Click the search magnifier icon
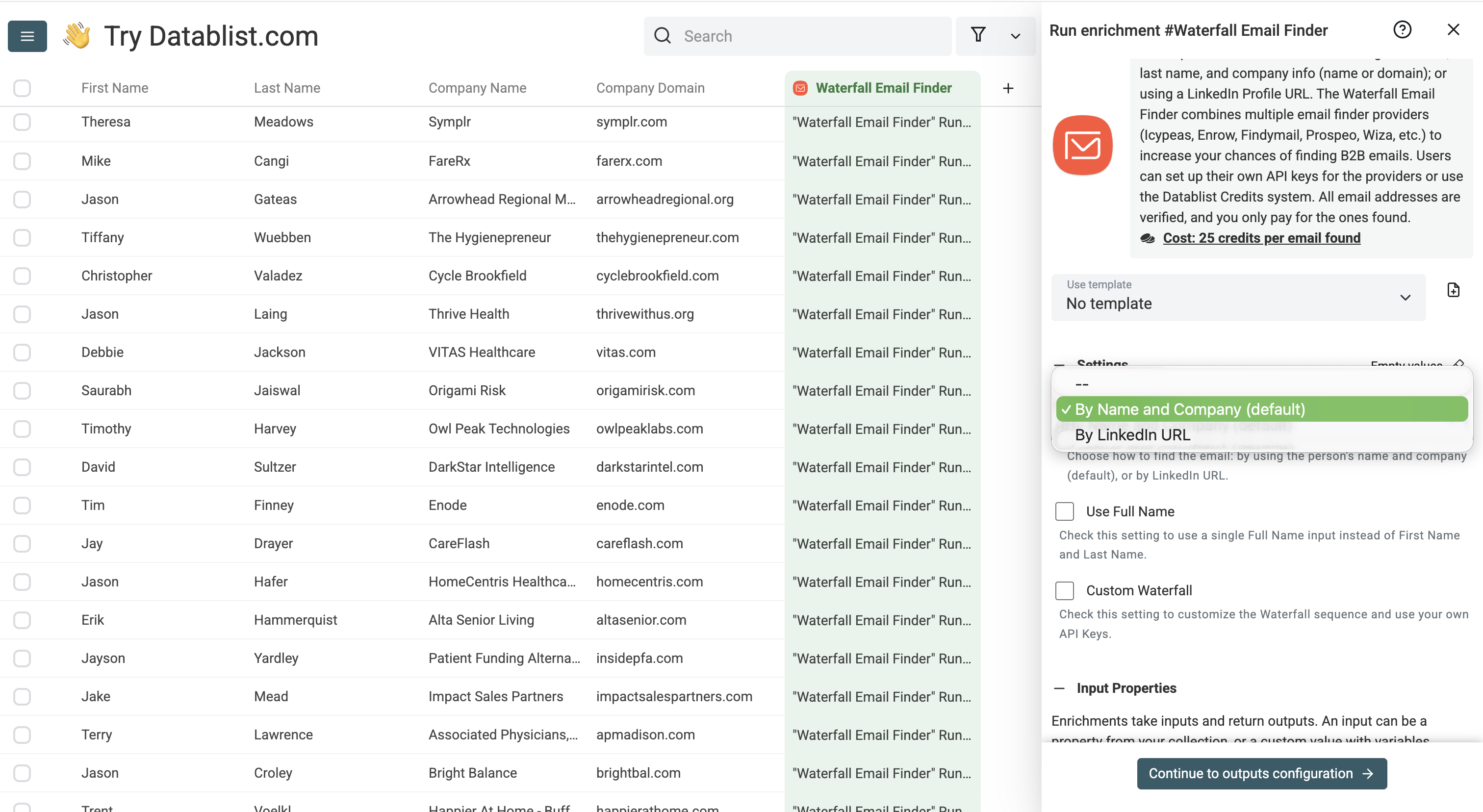 [x=663, y=36]
